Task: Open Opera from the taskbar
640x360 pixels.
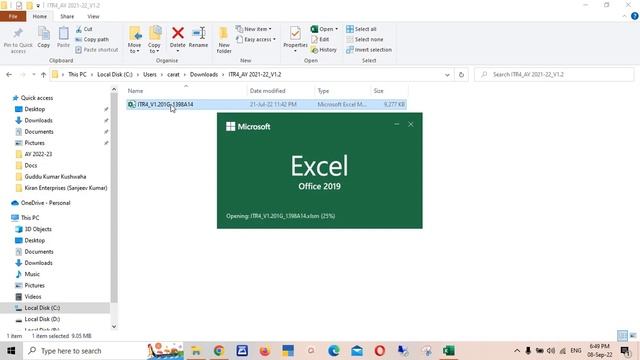Action: [380, 351]
